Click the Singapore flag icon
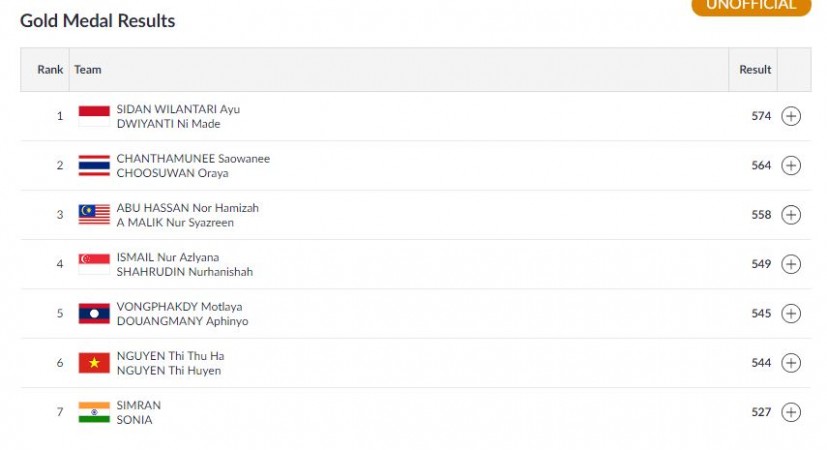This screenshot has height=450, width=827. 94,264
